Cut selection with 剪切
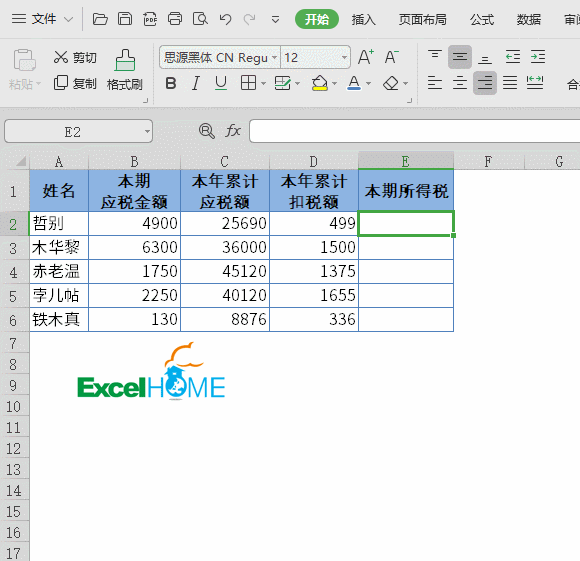This screenshot has width=580, height=561. tap(75, 57)
